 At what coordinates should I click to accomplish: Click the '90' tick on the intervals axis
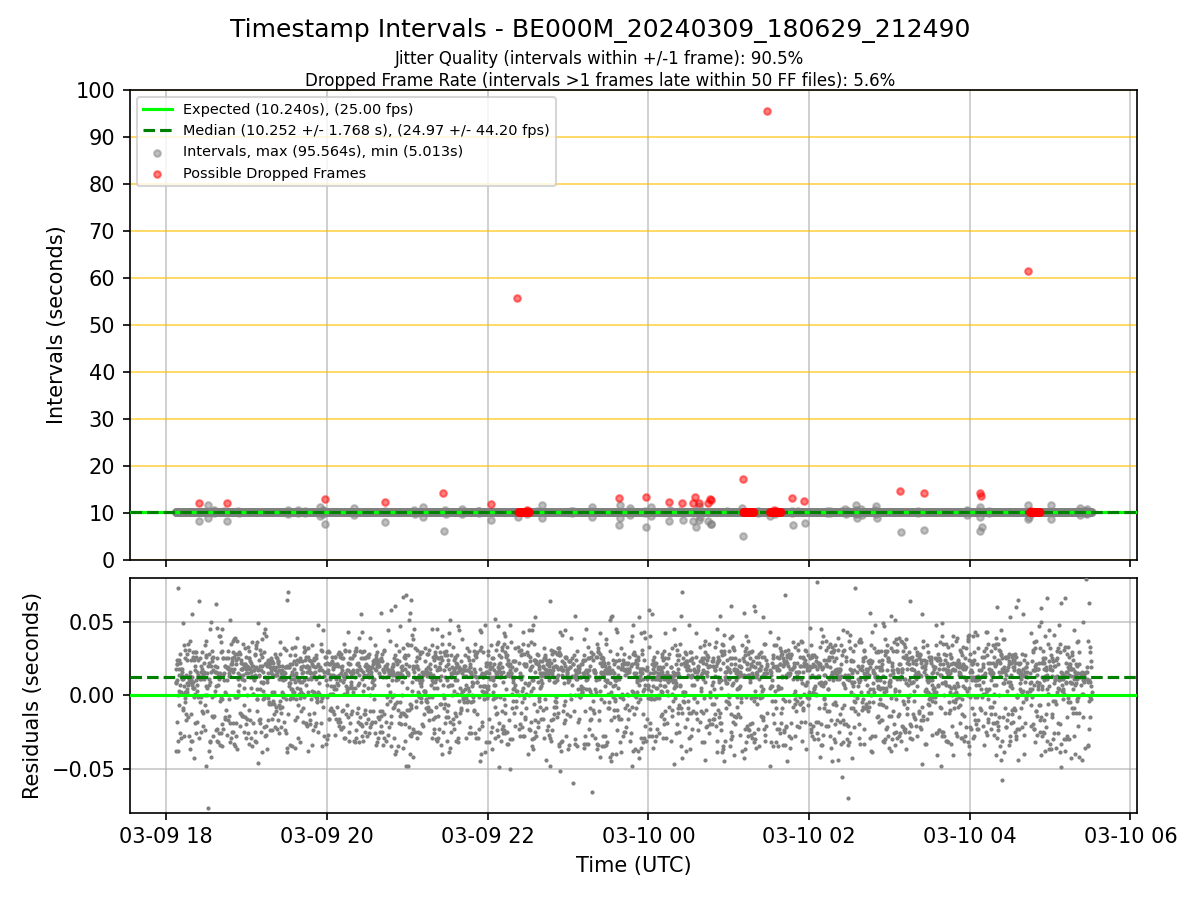coord(101,138)
